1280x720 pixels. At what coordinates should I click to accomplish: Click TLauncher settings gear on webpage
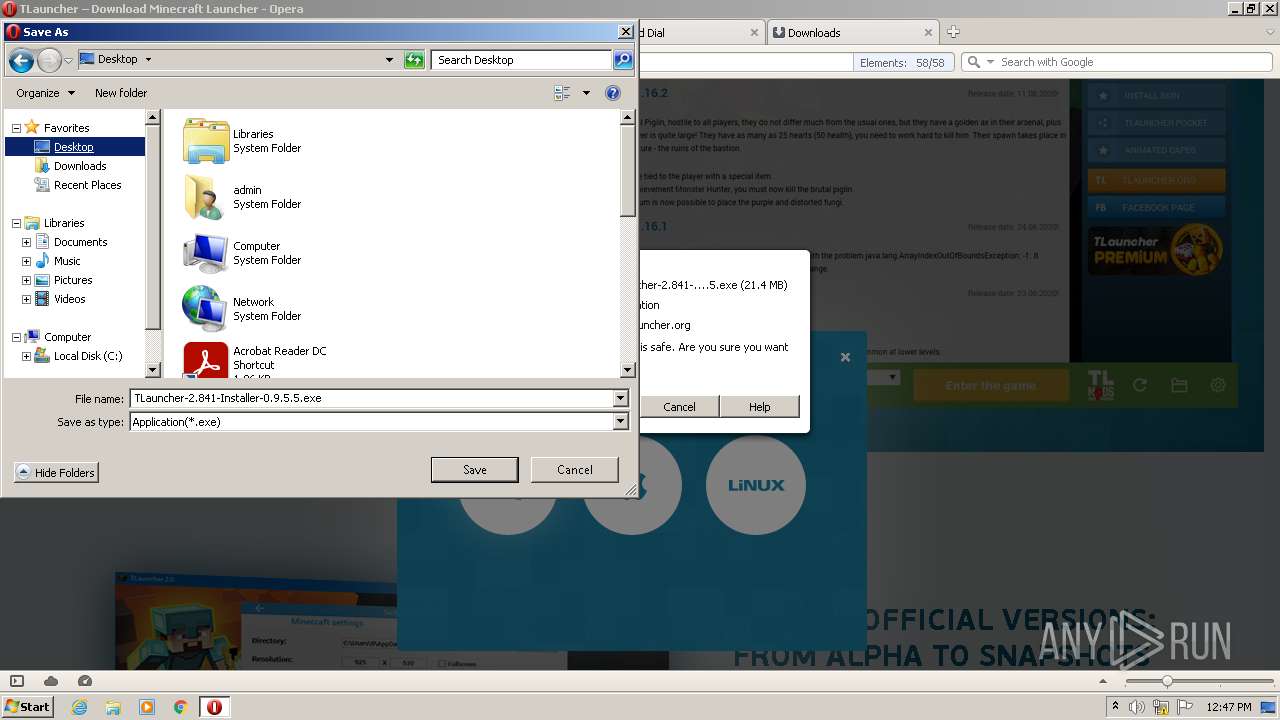click(x=1217, y=385)
